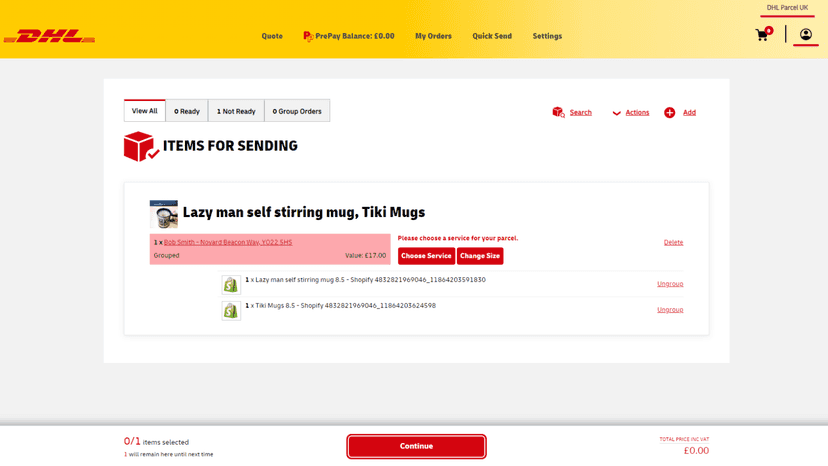The height and width of the screenshot is (466, 828).
Task: Click the DHL logo
Action: click(x=49, y=36)
